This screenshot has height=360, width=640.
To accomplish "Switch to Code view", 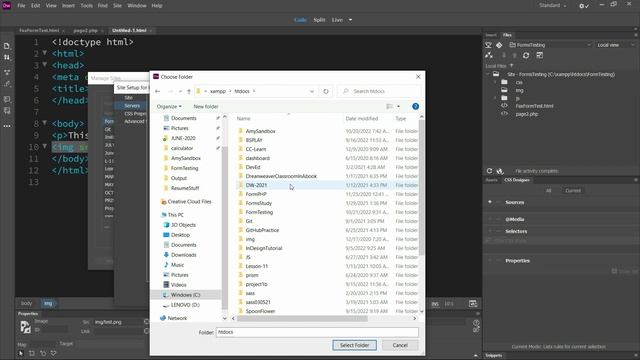I will [300, 20].
